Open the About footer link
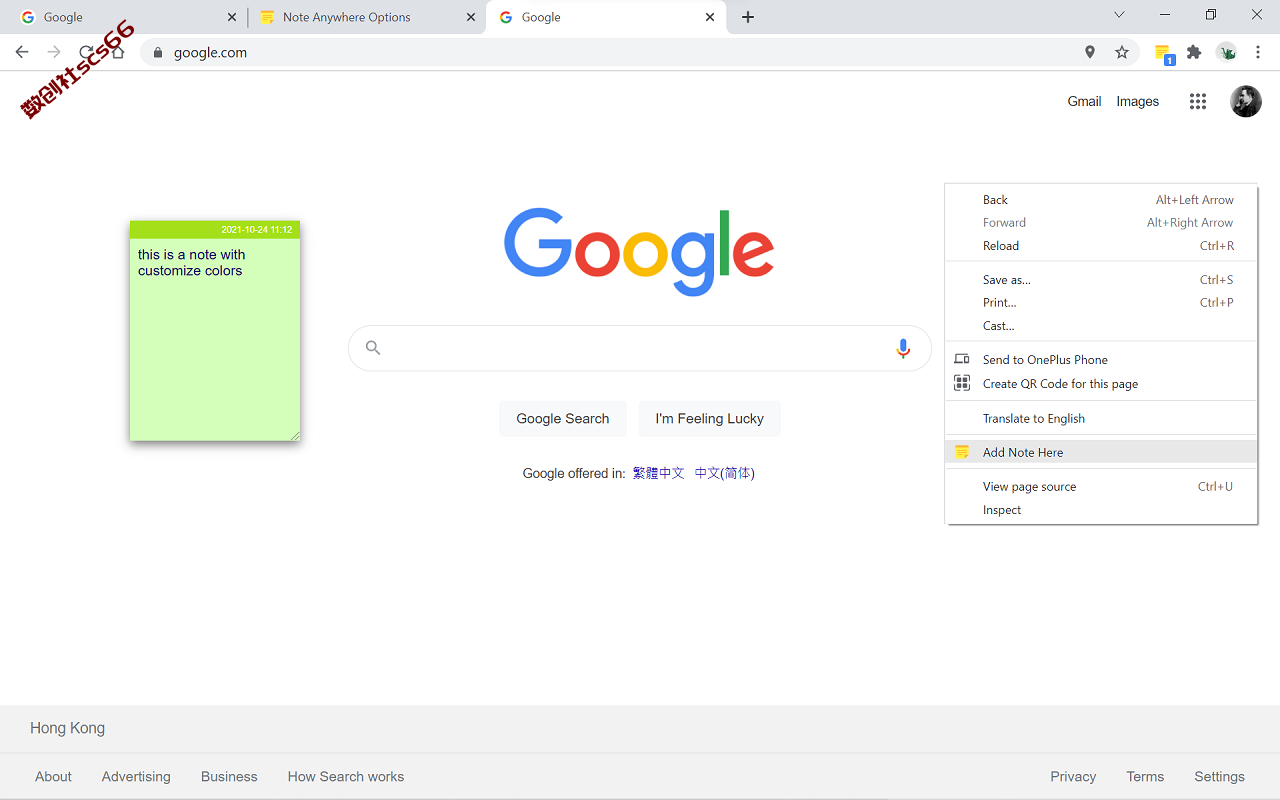This screenshot has width=1280, height=800. [x=53, y=777]
